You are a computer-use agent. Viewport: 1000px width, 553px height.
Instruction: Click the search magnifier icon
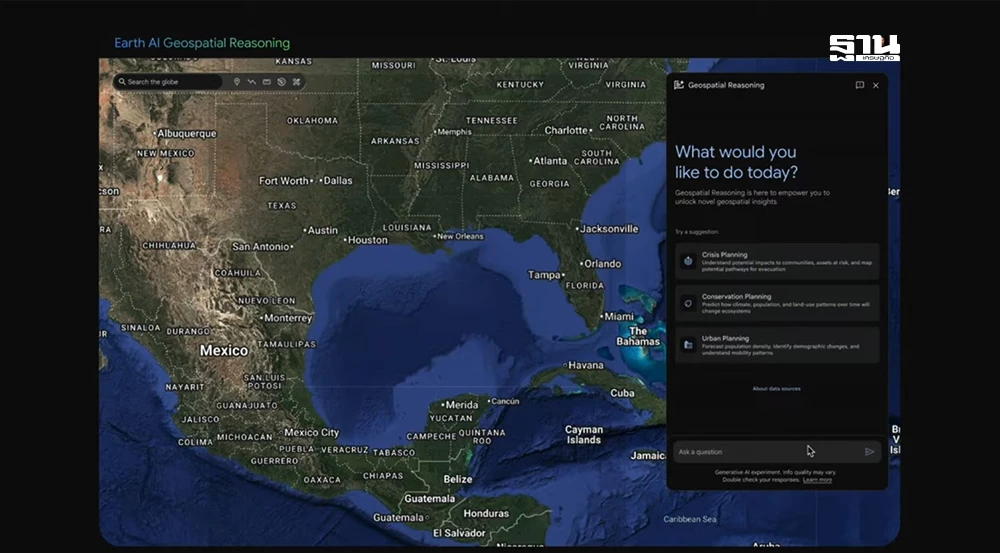(122, 82)
